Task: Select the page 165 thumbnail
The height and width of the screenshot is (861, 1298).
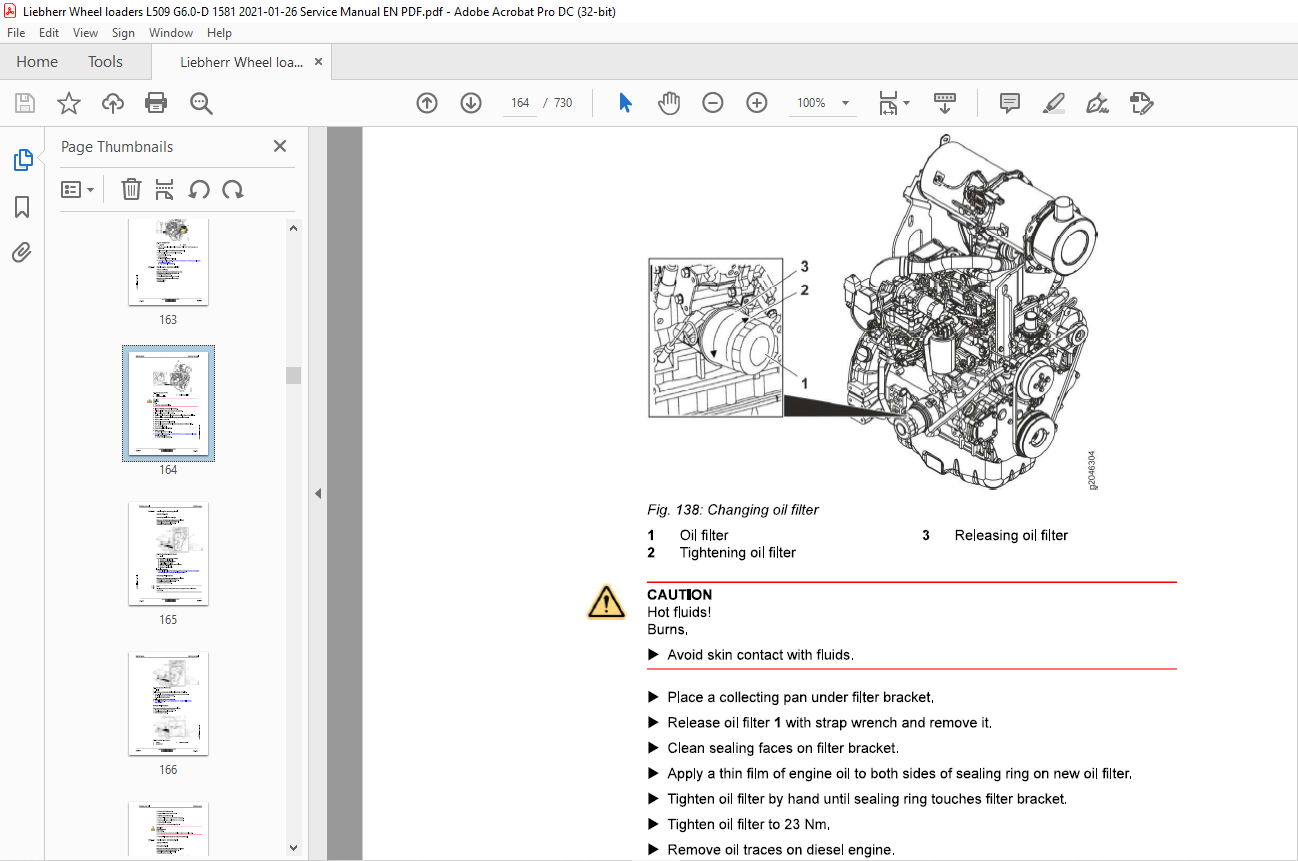Action: pyautogui.click(x=168, y=554)
